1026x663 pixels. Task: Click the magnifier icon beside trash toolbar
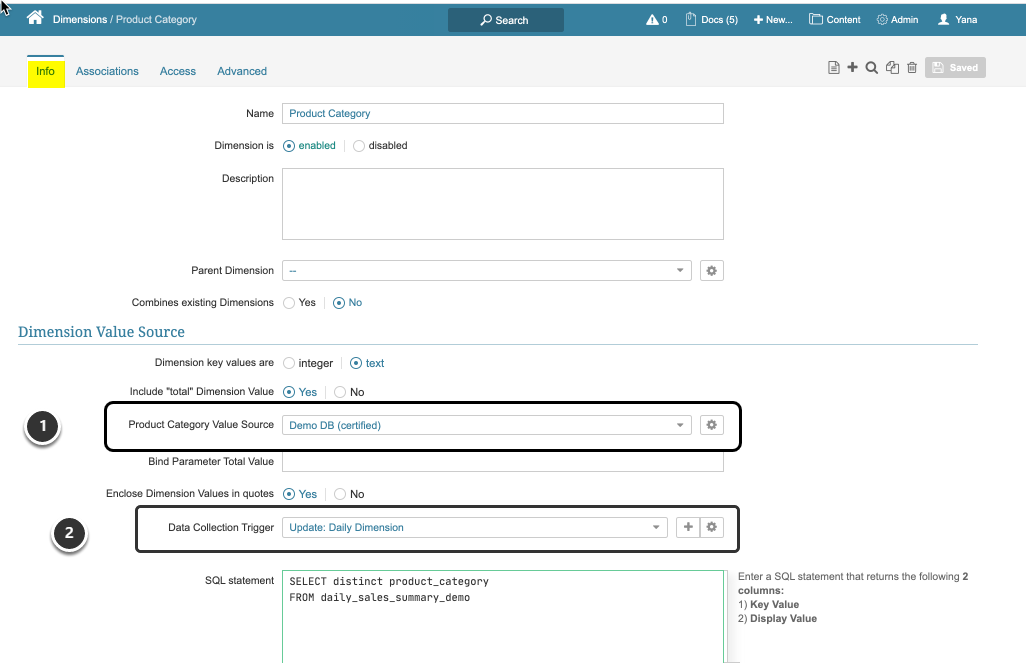(x=871, y=68)
